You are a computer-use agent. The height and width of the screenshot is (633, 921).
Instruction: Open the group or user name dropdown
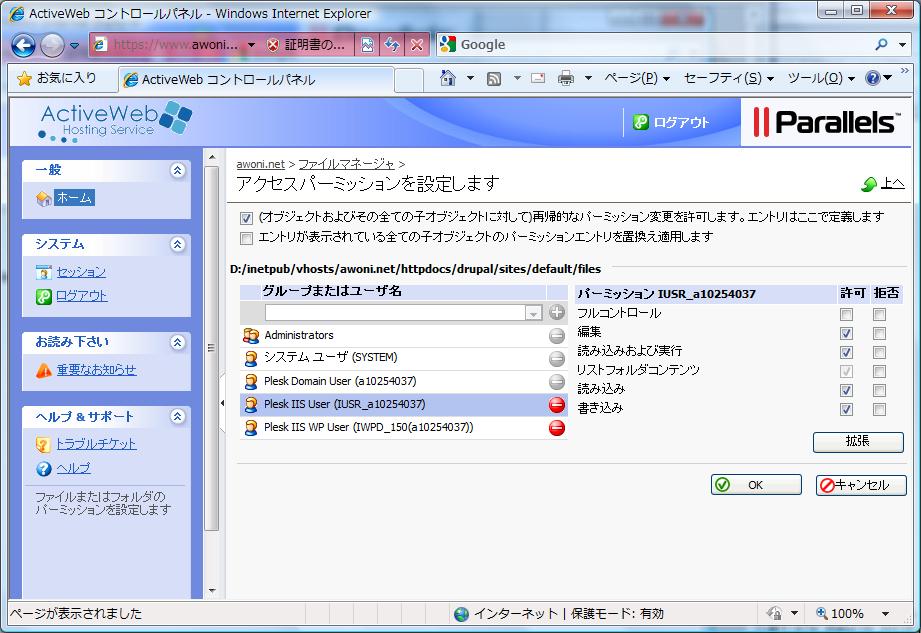click(533, 313)
